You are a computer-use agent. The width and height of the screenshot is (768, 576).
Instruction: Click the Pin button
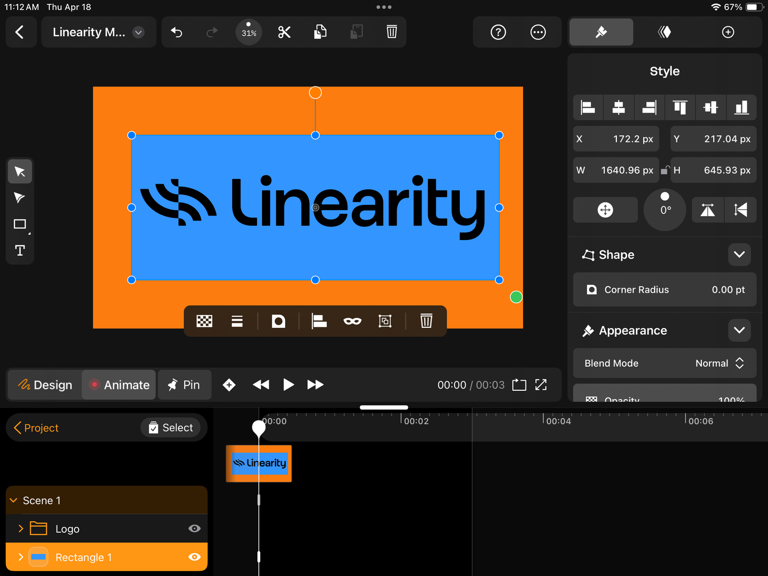pos(184,385)
